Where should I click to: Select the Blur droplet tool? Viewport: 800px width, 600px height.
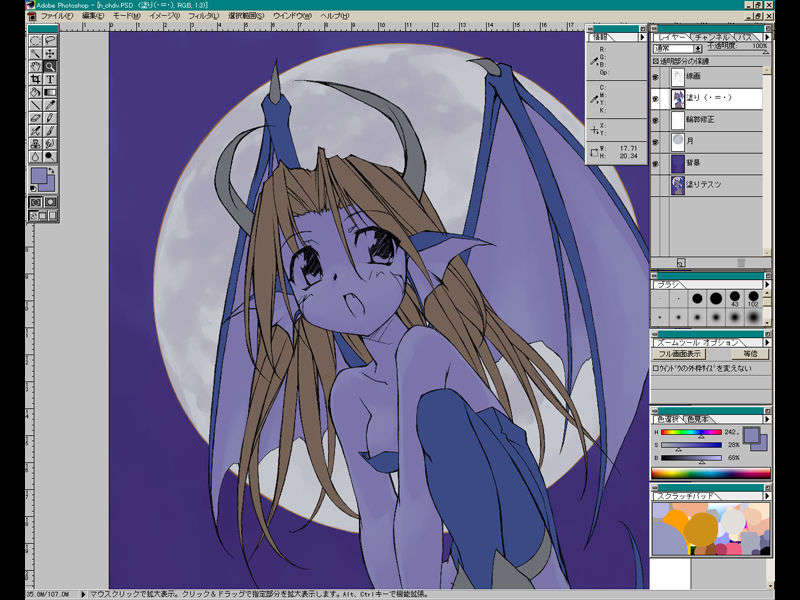(35, 157)
